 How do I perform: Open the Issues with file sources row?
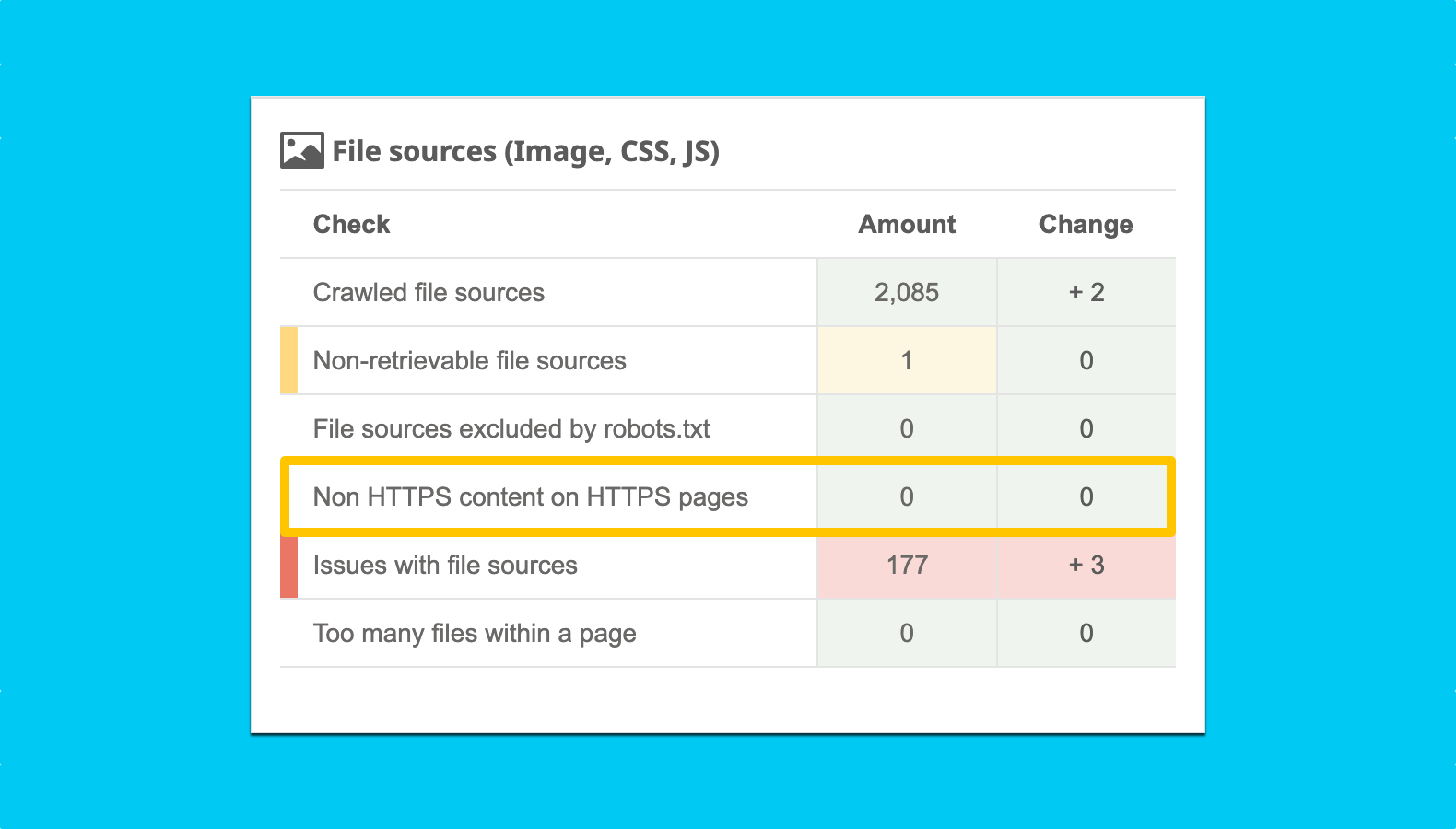click(445, 565)
